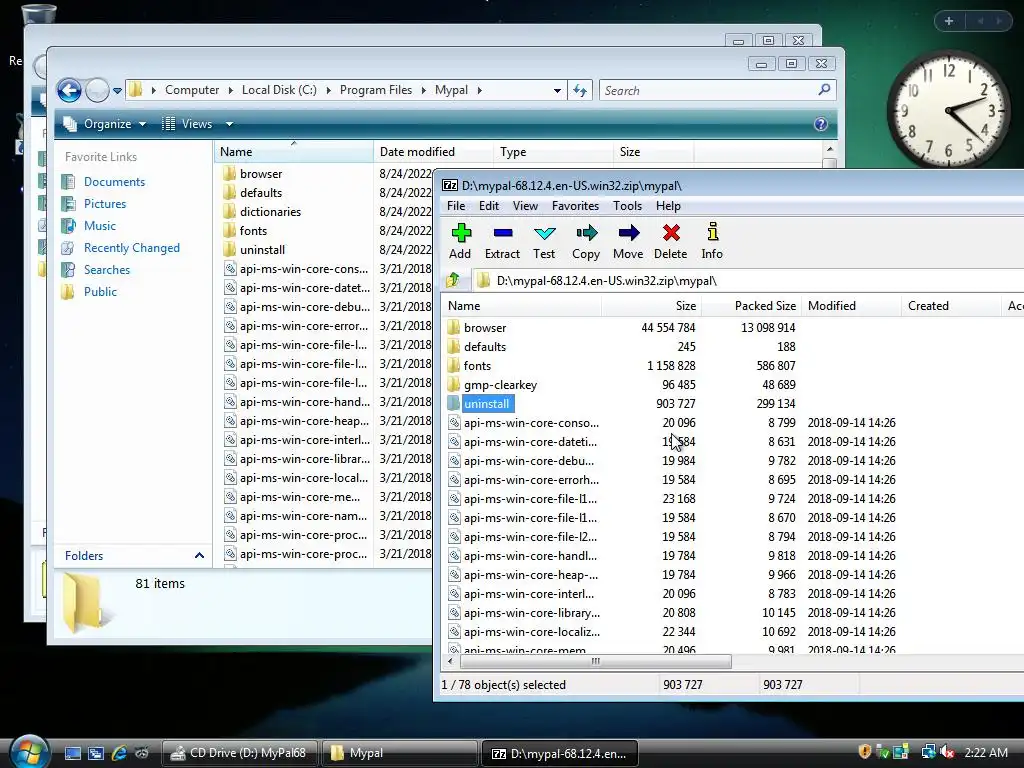Choose the Move tool in 7-Zip
The image size is (1024, 768).
628,241
